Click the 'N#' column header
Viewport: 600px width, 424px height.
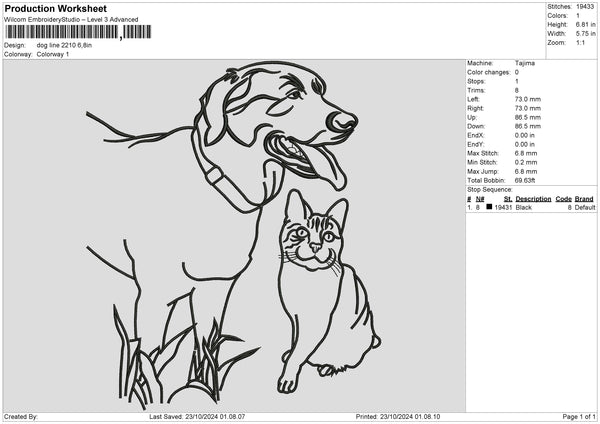tap(480, 199)
